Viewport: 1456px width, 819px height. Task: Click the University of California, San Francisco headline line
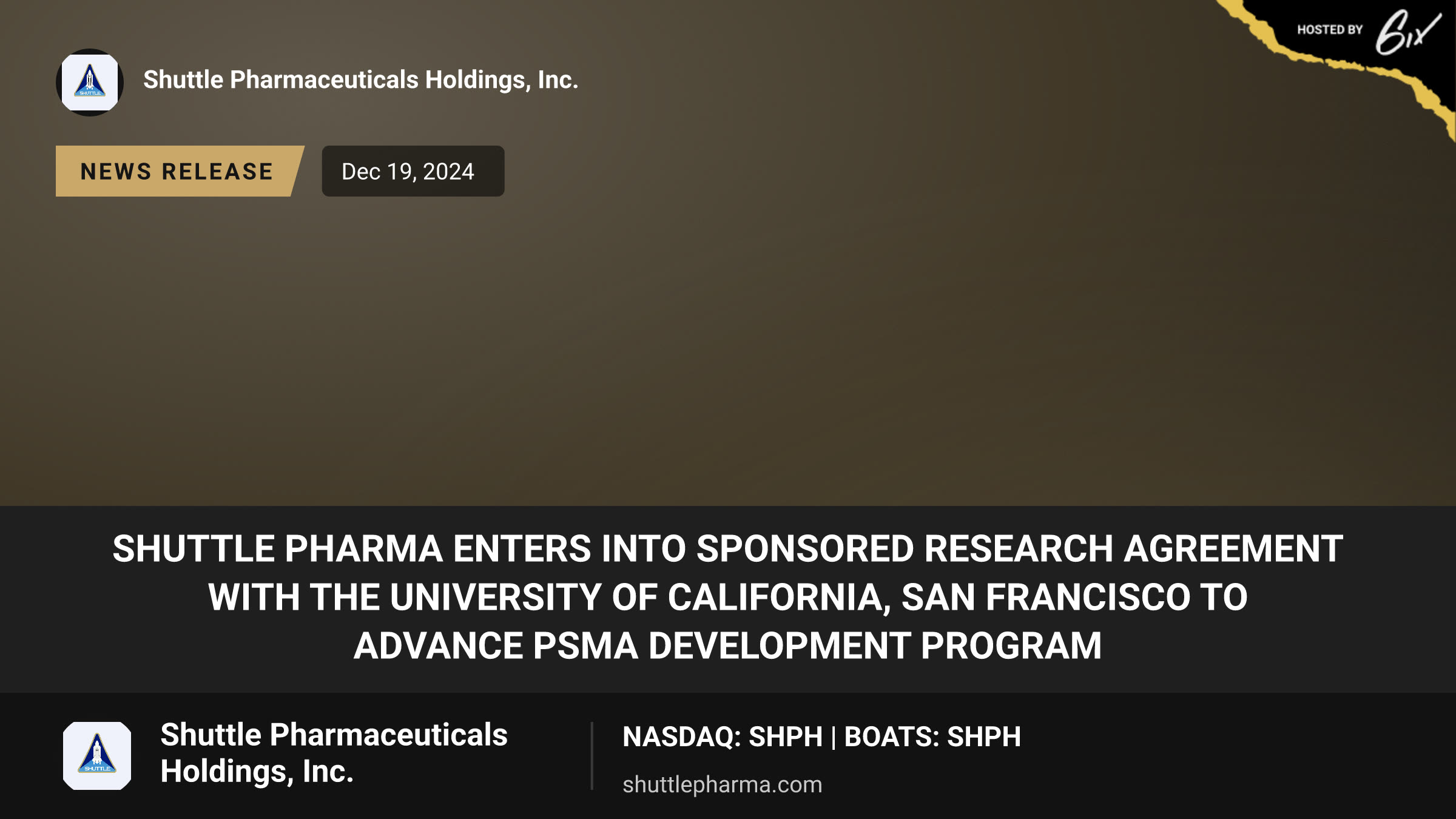pyautogui.click(x=727, y=597)
